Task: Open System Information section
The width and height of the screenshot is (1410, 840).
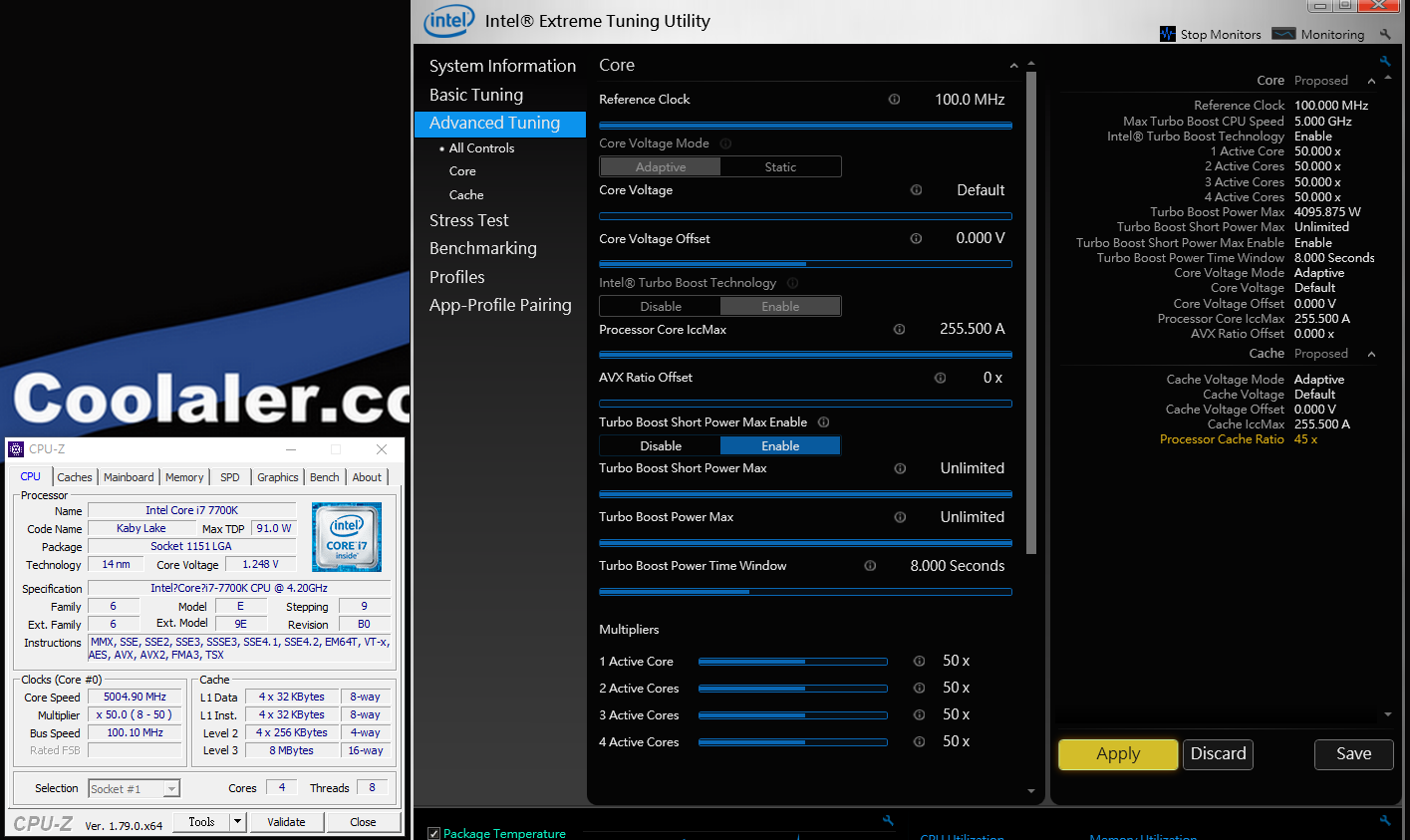Action: (502, 66)
